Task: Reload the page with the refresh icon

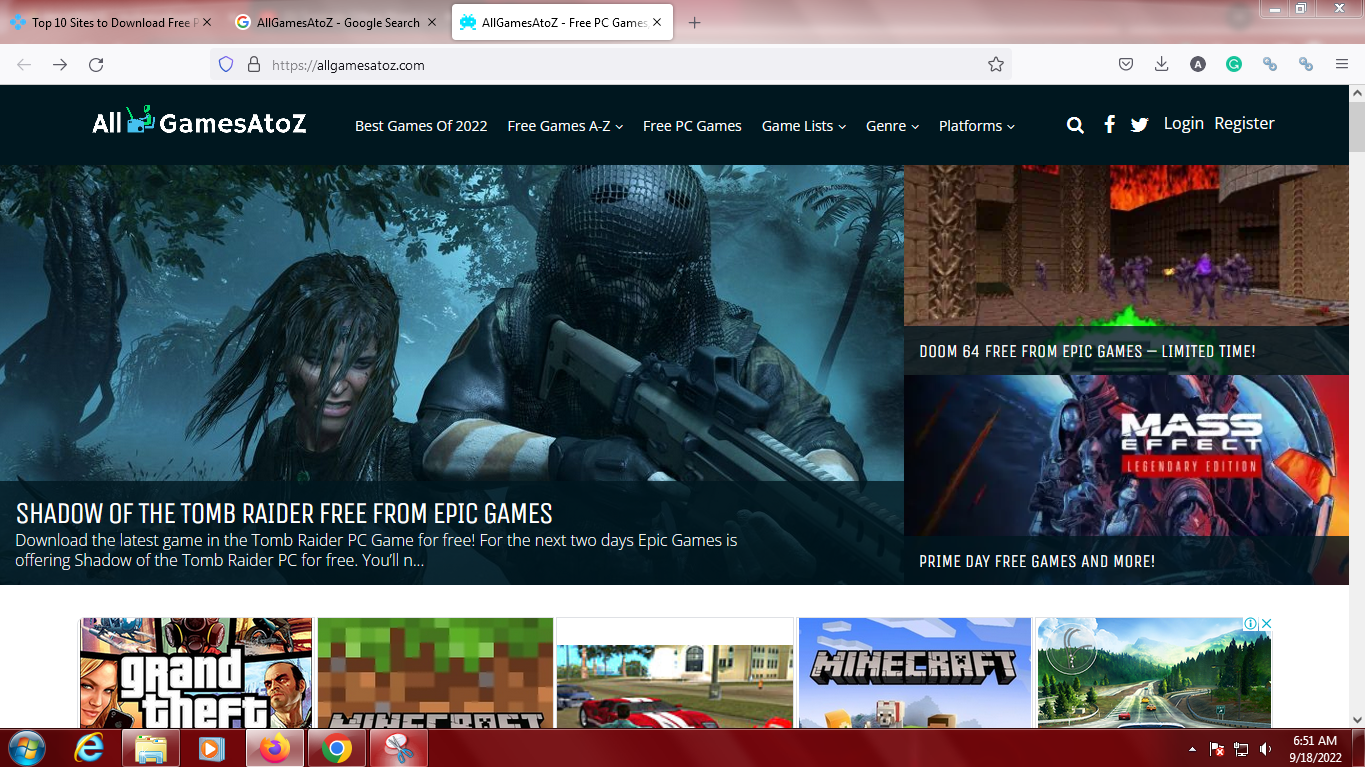Action: pos(96,64)
